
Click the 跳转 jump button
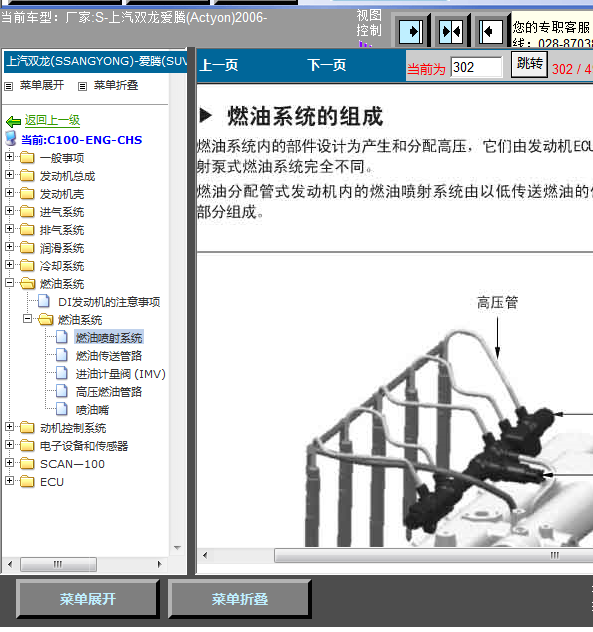pyautogui.click(x=529, y=64)
